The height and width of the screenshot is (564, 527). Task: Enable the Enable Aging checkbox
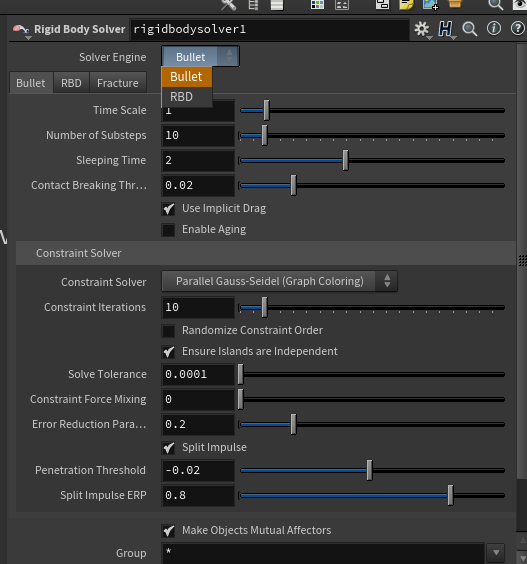(168, 230)
